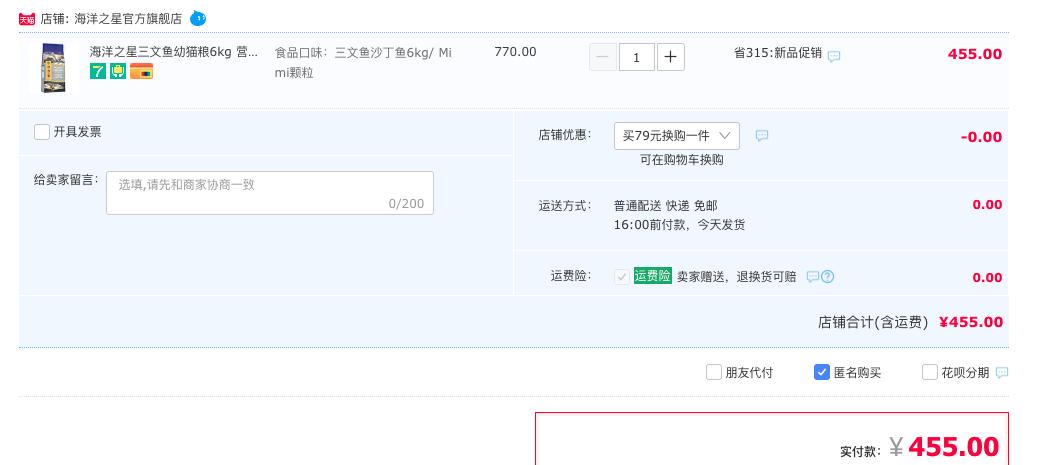Click the green 7-day return badge

(x=98, y=71)
